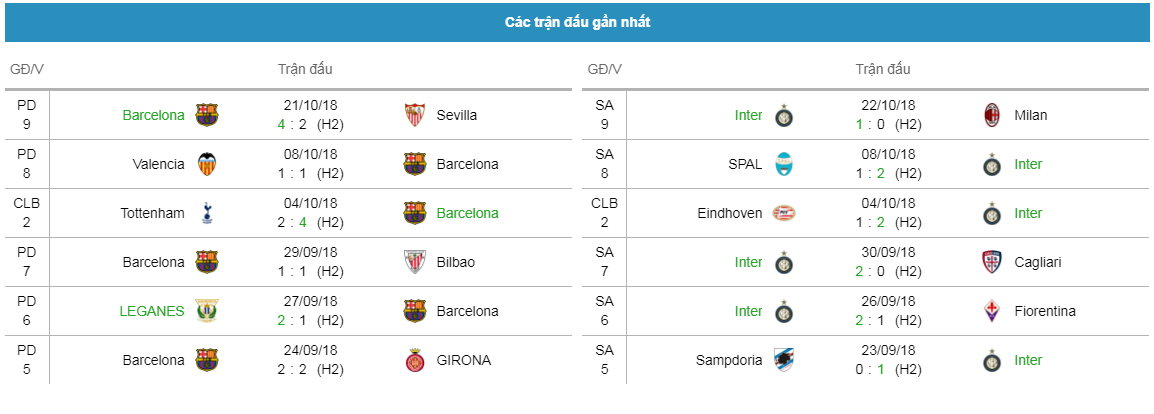Screen dimensions: 1154x414
Task: Click the Sampdoria club crest
Action: (785, 360)
